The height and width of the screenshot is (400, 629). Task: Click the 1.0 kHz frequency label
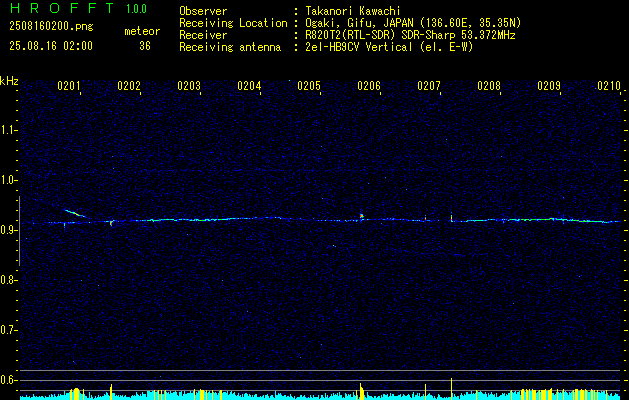pos(8,180)
